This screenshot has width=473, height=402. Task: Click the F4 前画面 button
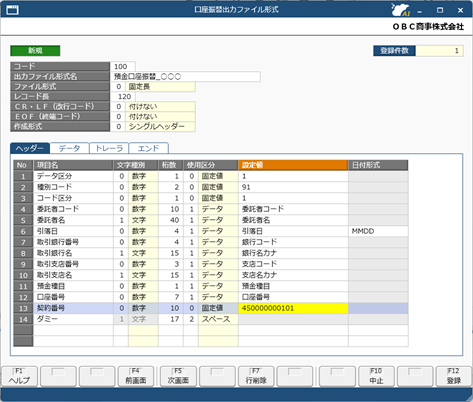click(136, 376)
